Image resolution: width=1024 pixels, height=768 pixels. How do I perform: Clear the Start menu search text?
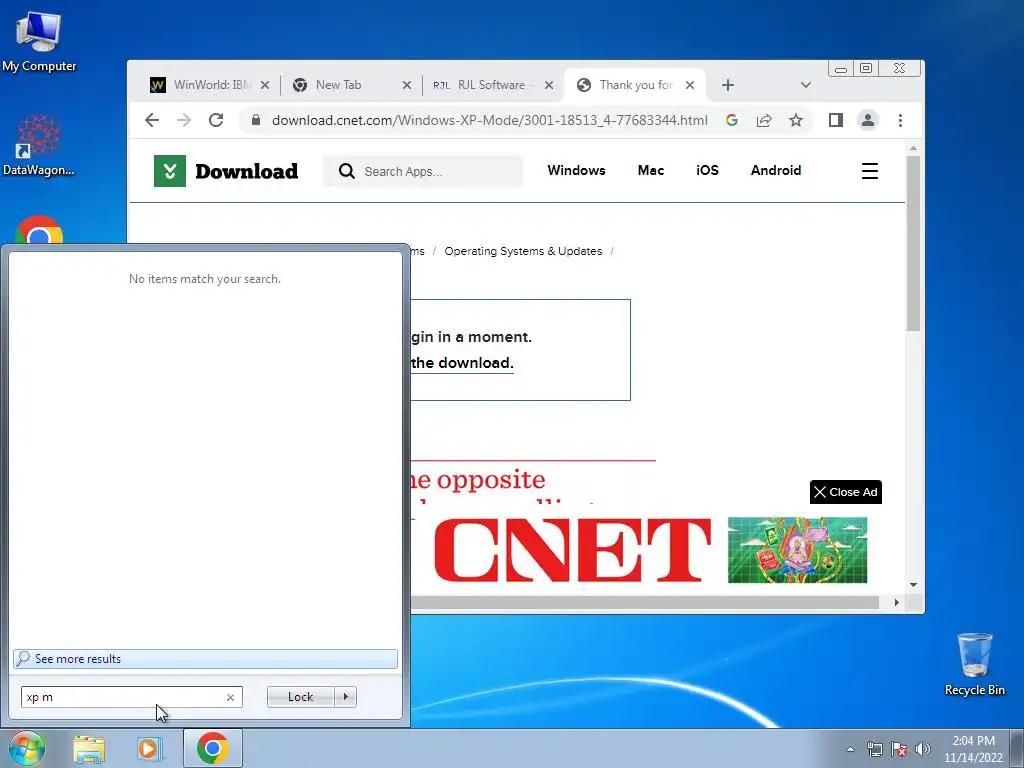click(x=230, y=697)
